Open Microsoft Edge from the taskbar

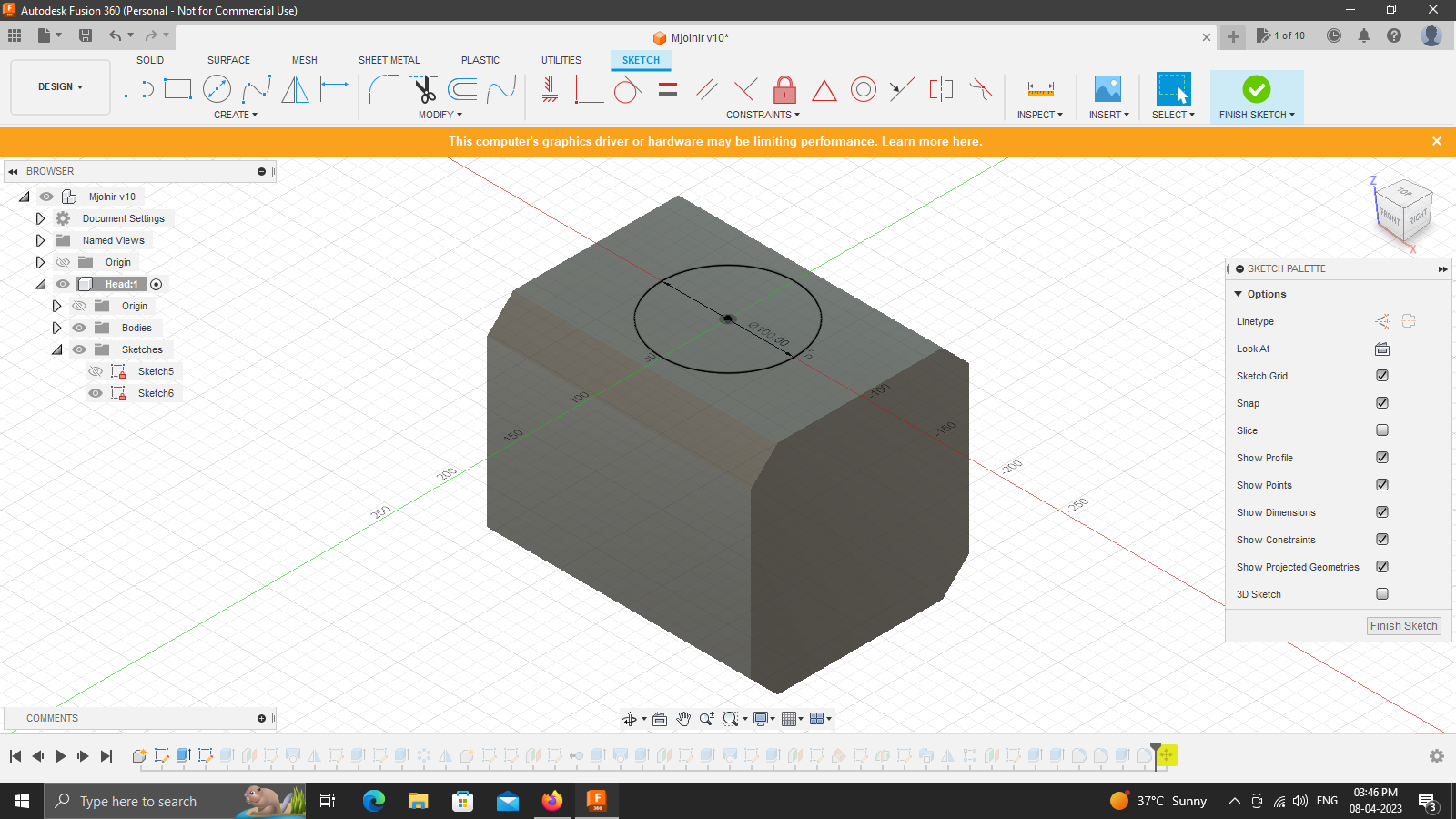[x=373, y=801]
